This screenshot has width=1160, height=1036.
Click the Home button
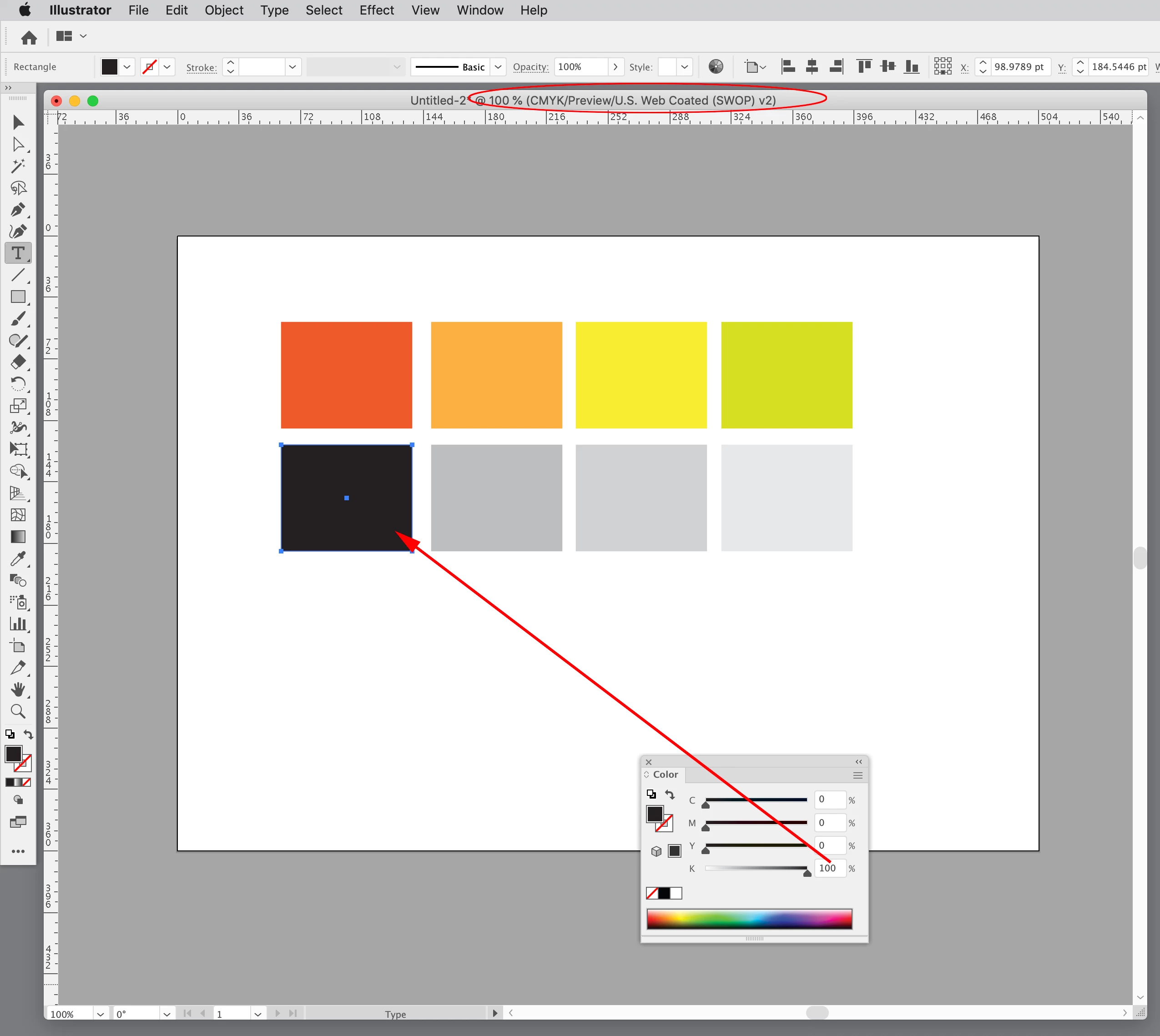29,38
